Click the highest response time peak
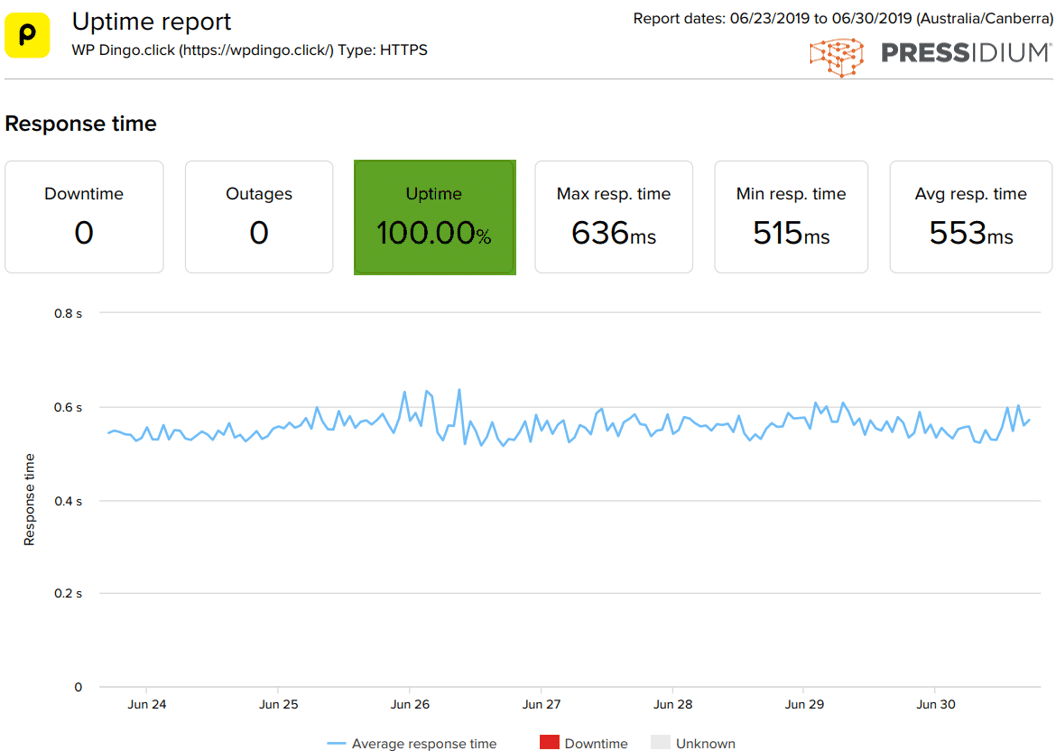The width and height of the screenshot is (1060, 755). 459,390
